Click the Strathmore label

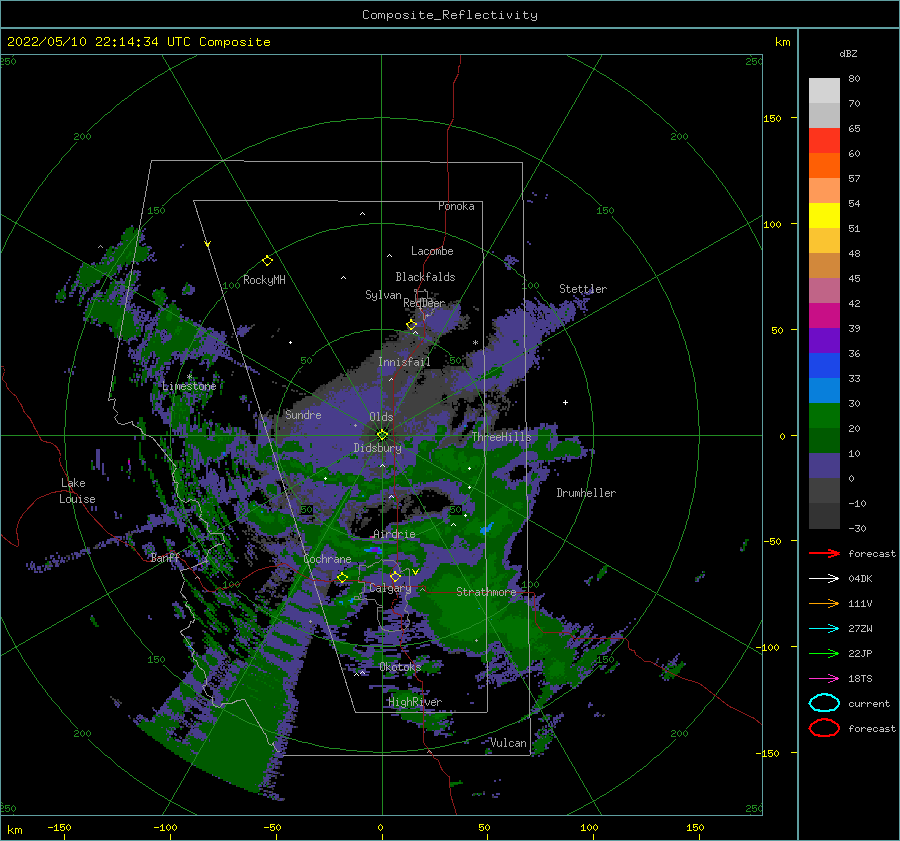coord(486,592)
